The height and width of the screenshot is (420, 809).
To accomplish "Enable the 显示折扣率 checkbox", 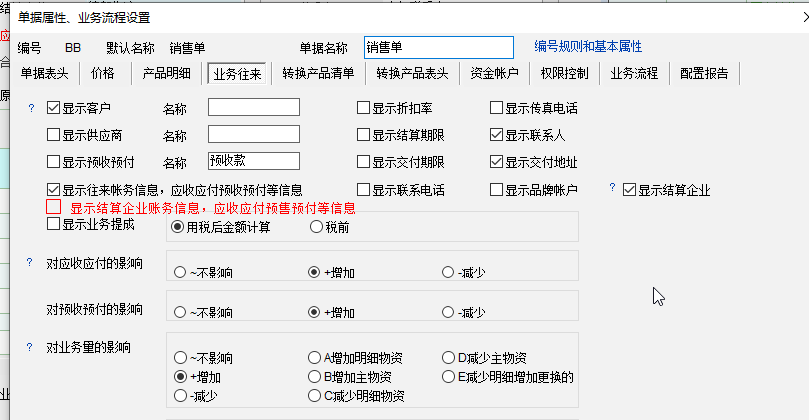I will pos(364,108).
